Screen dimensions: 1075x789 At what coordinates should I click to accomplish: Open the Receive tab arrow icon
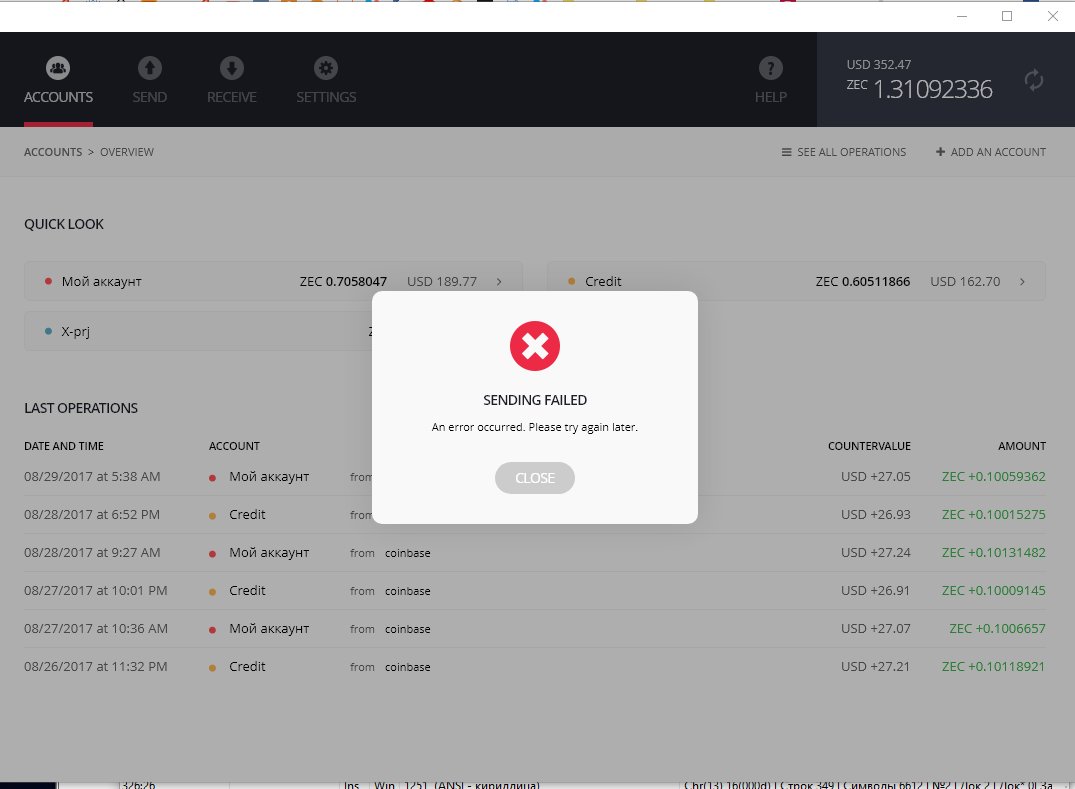click(x=232, y=68)
